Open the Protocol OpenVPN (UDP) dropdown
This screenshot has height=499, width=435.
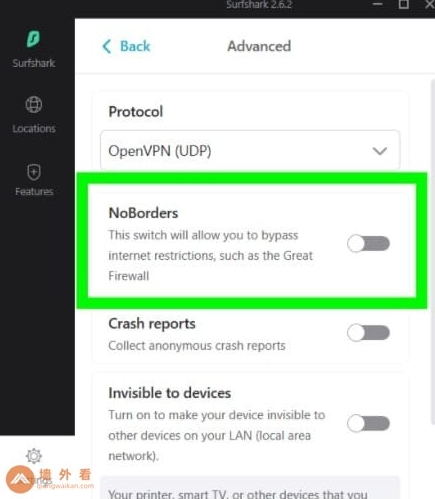(250, 151)
